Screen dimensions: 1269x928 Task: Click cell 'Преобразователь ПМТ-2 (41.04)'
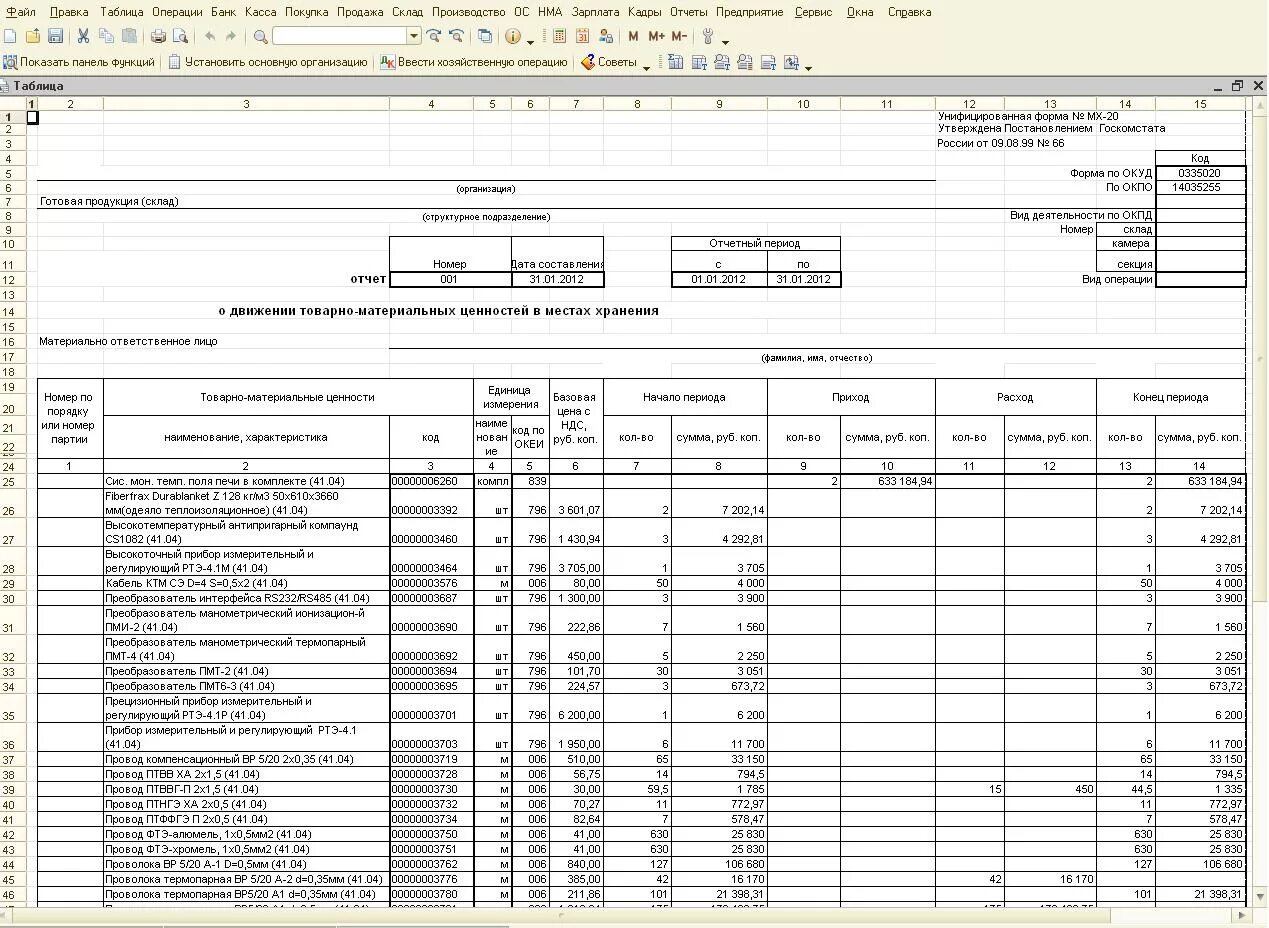(246, 671)
